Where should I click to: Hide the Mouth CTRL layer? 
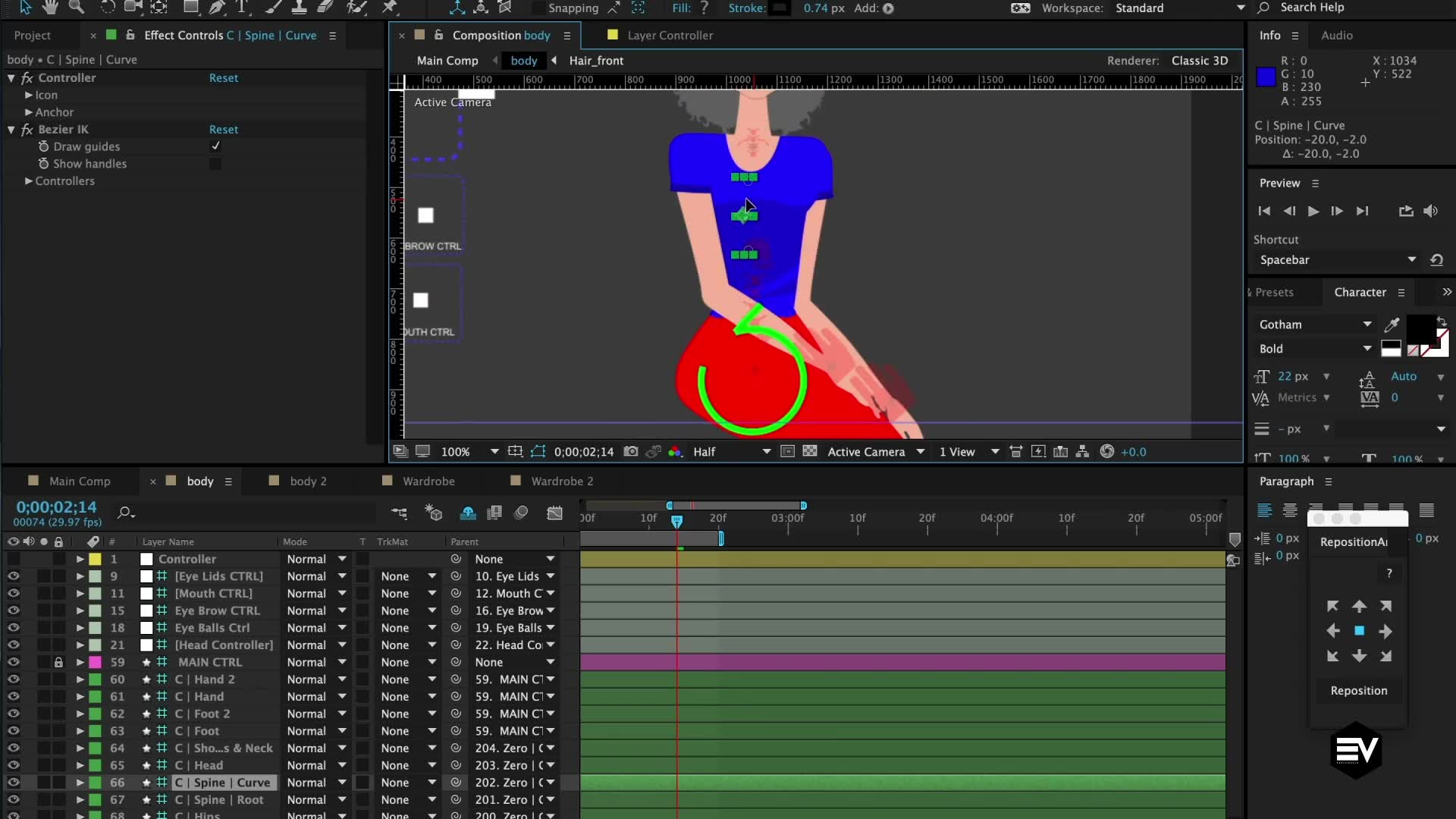13,594
